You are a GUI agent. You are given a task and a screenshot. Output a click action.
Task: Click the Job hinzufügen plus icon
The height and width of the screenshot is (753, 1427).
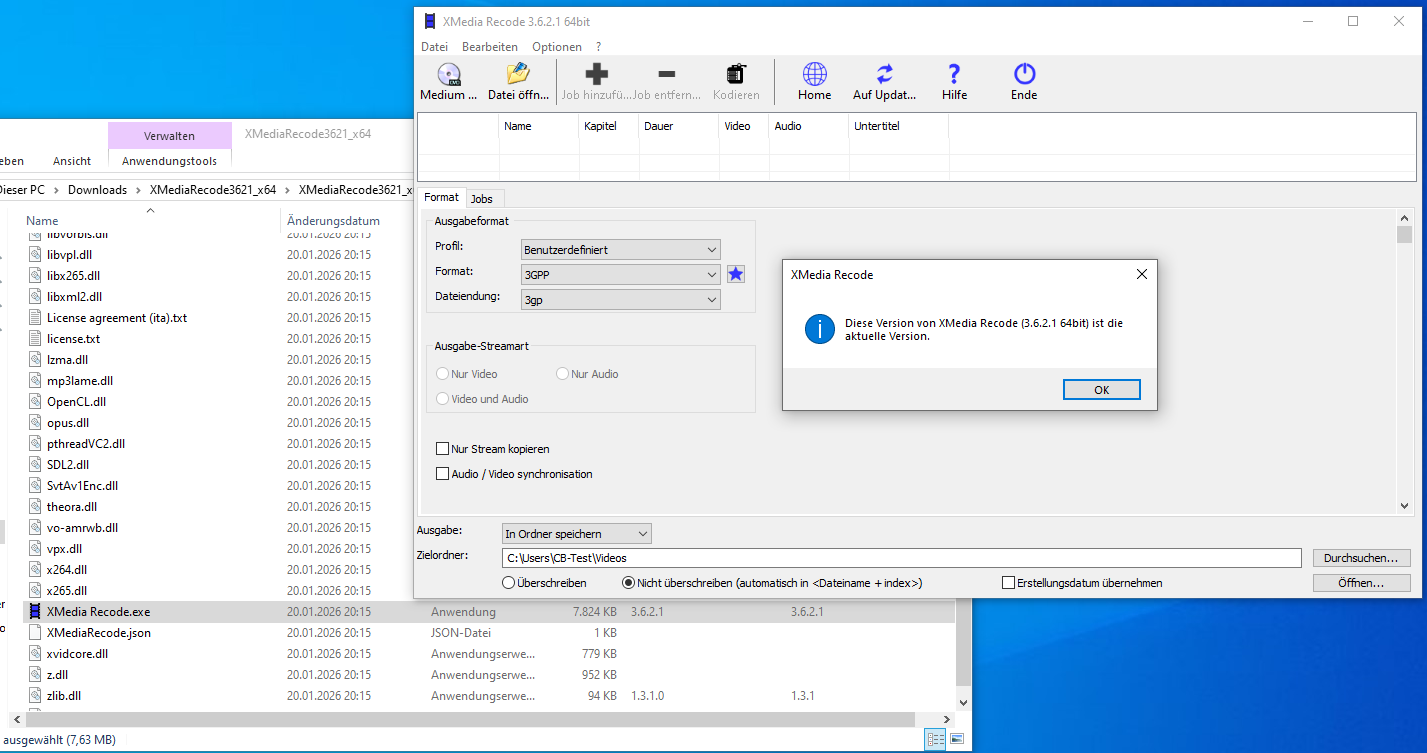pyautogui.click(x=596, y=74)
